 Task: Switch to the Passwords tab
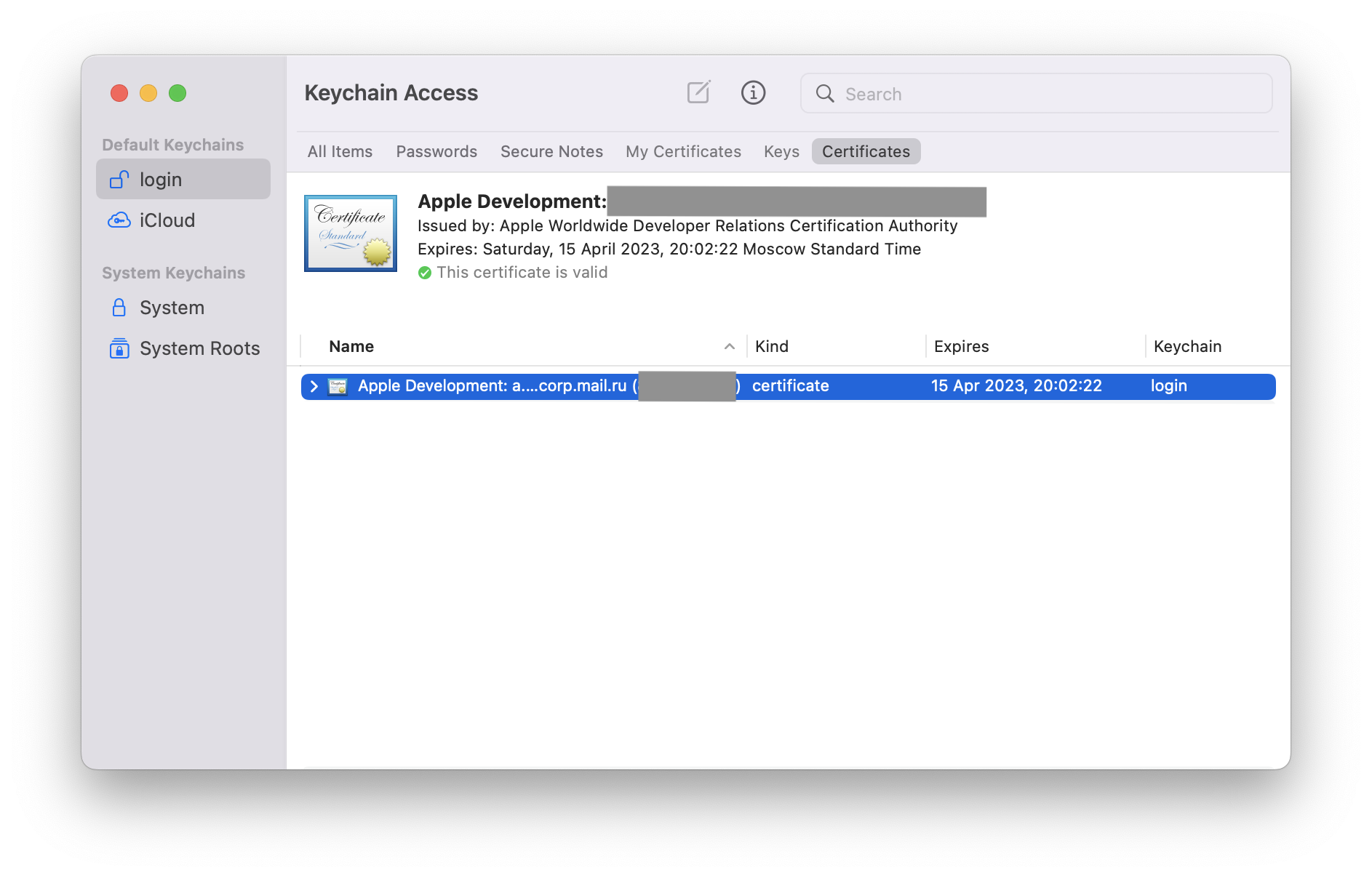[436, 151]
